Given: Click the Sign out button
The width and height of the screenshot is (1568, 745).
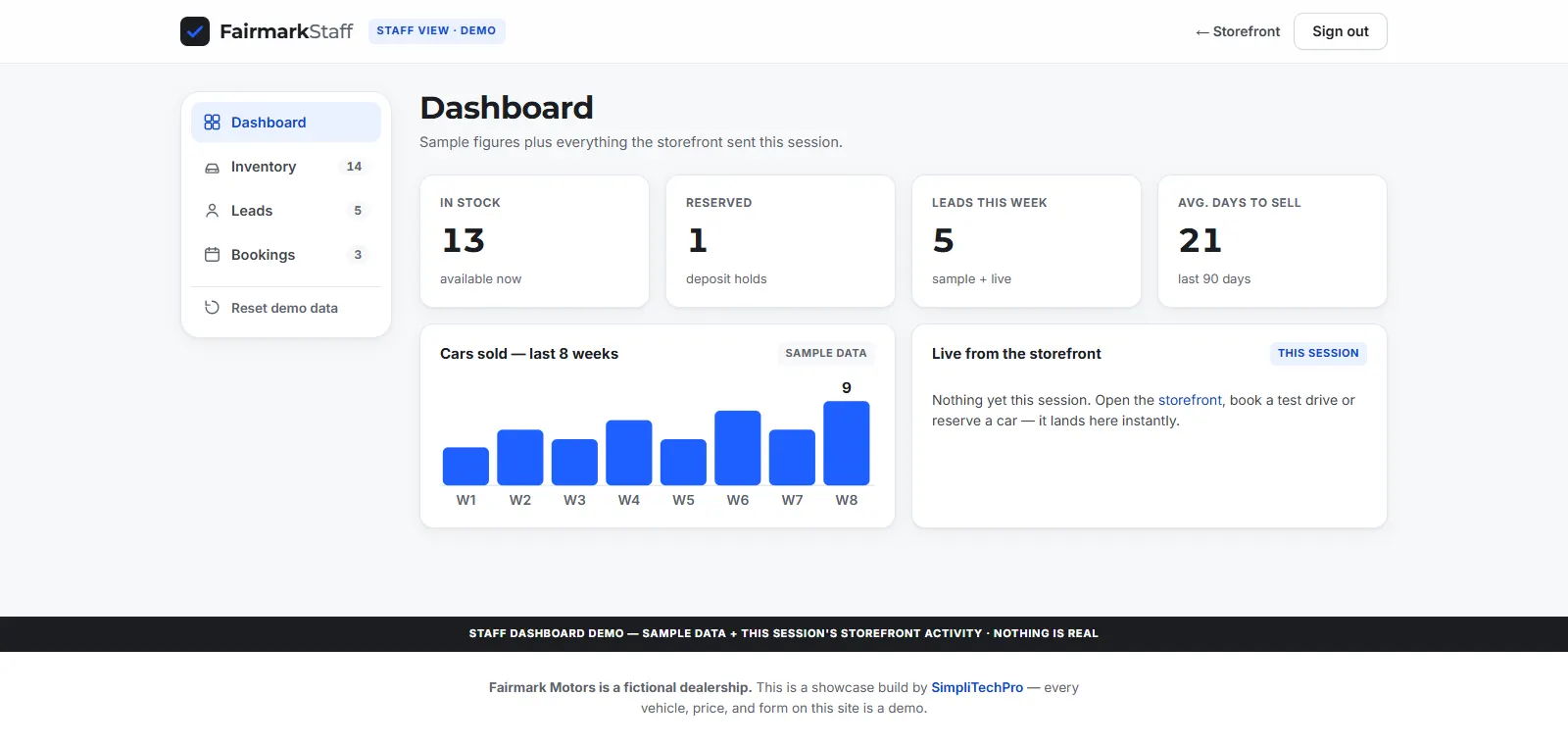Looking at the screenshot, I should pos(1341,31).
